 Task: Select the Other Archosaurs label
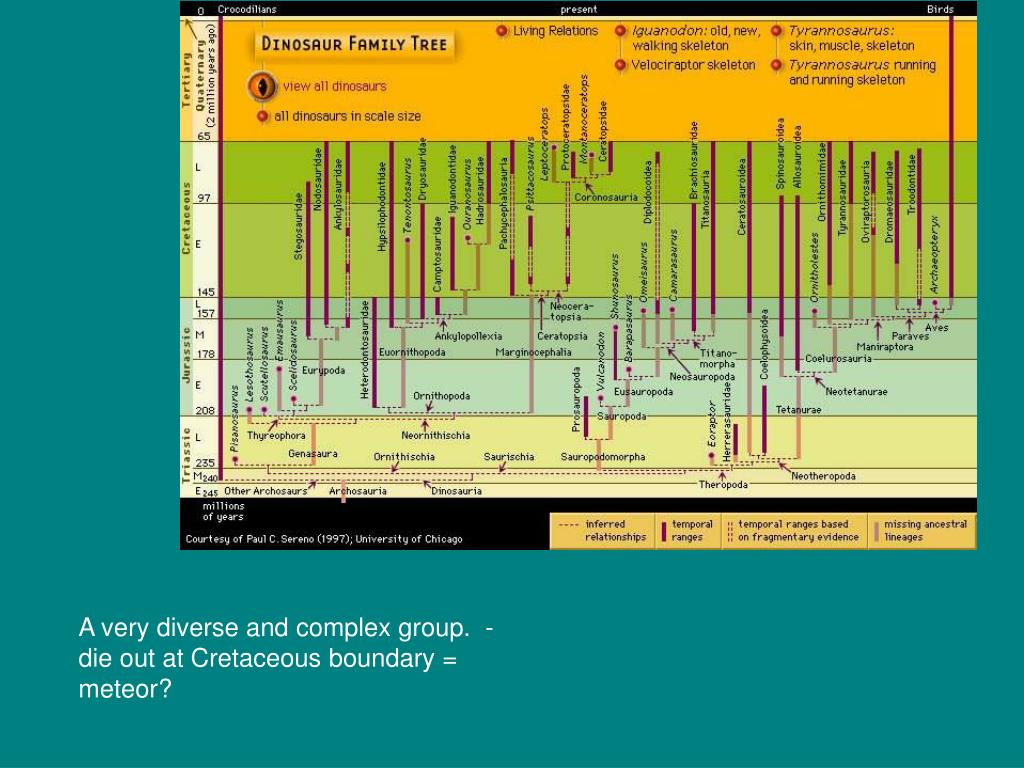265,491
